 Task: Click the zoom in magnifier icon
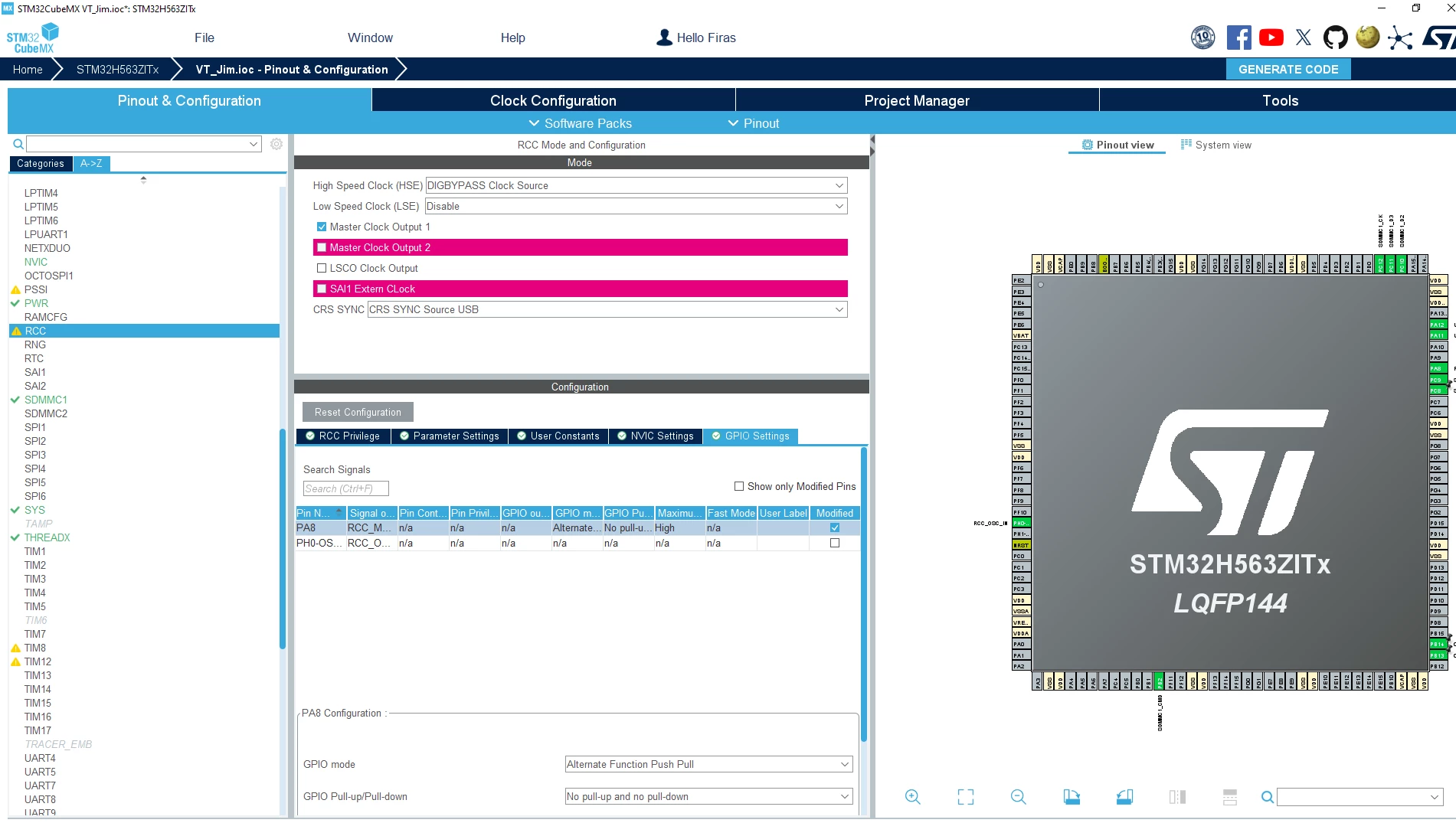[912, 797]
